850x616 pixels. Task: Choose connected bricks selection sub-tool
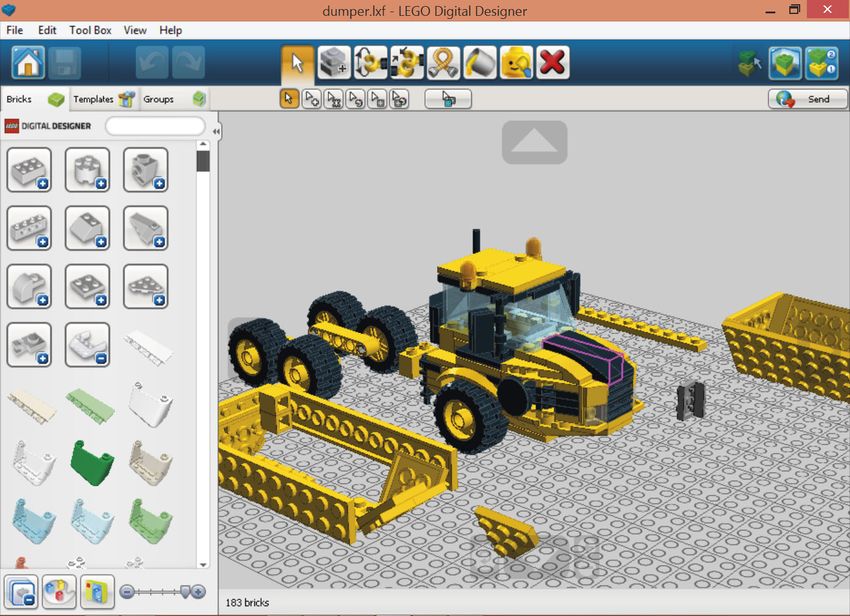tap(333, 99)
